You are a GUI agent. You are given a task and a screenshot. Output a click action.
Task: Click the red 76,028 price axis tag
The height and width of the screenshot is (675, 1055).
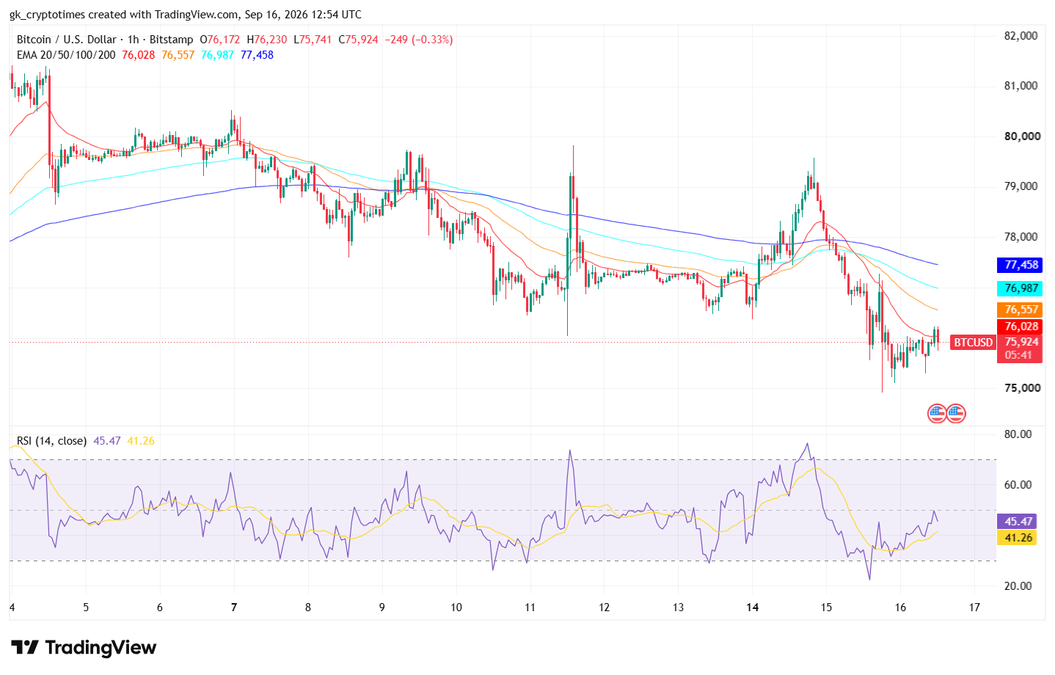(1019, 326)
